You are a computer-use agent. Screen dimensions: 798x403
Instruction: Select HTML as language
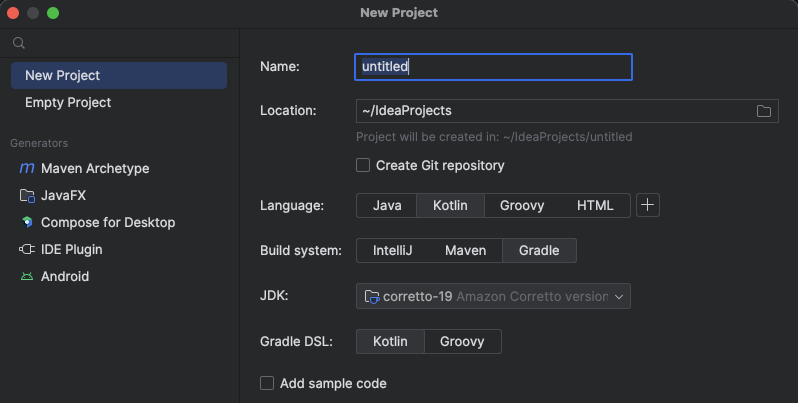pos(595,206)
